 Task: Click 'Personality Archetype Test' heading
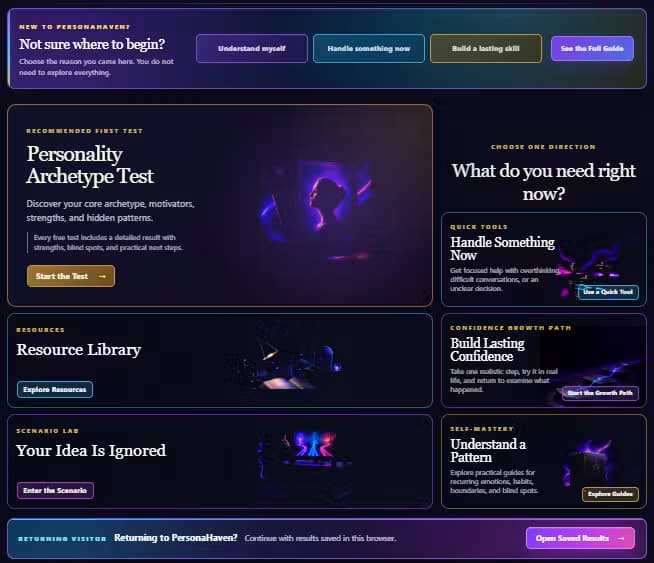point(90,165)
